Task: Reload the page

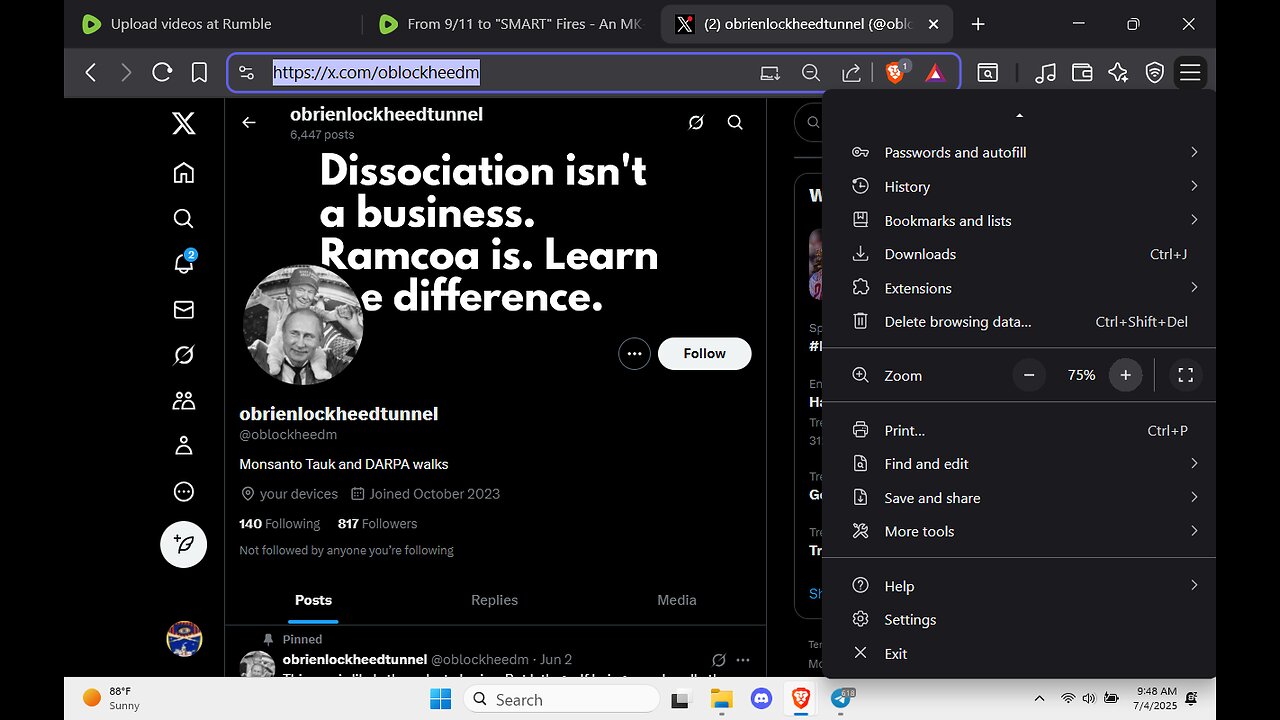Action: 162,72
